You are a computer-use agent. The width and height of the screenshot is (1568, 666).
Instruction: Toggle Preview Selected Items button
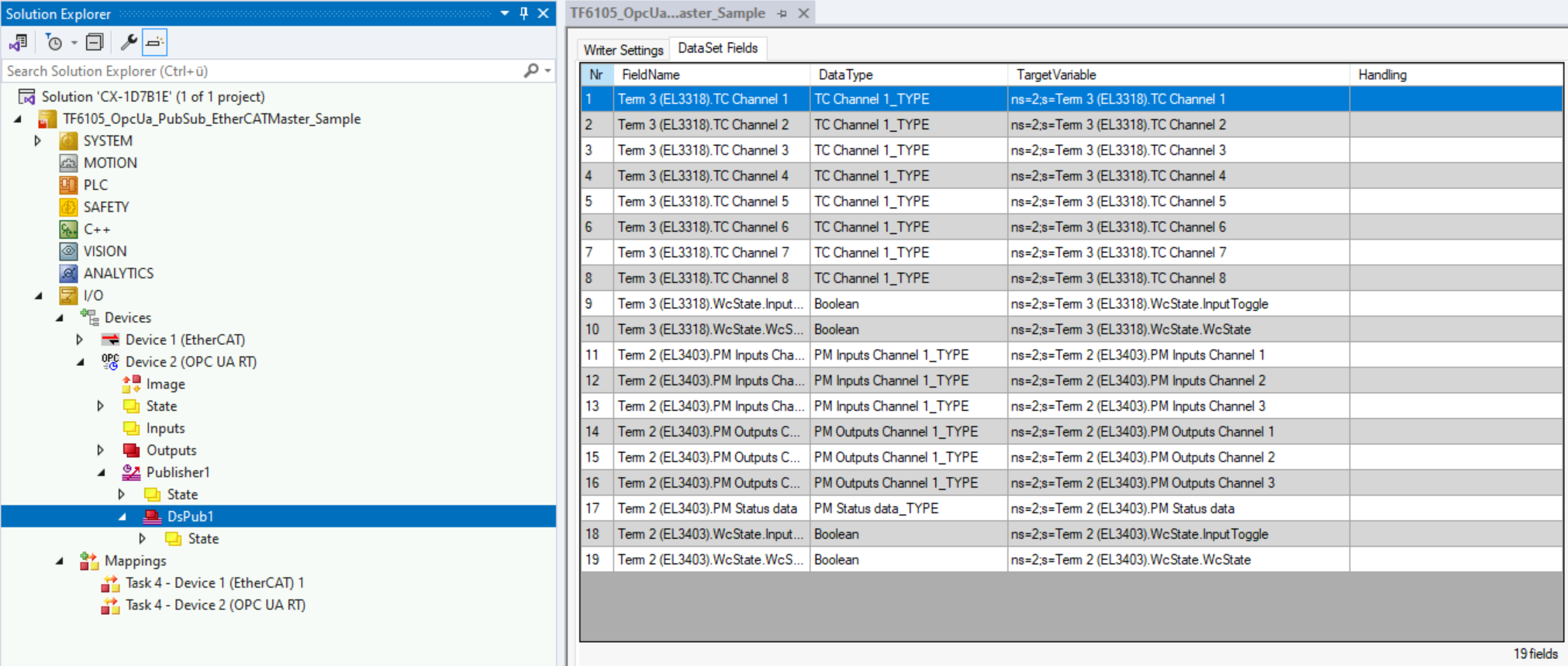(x=155, y=43)
